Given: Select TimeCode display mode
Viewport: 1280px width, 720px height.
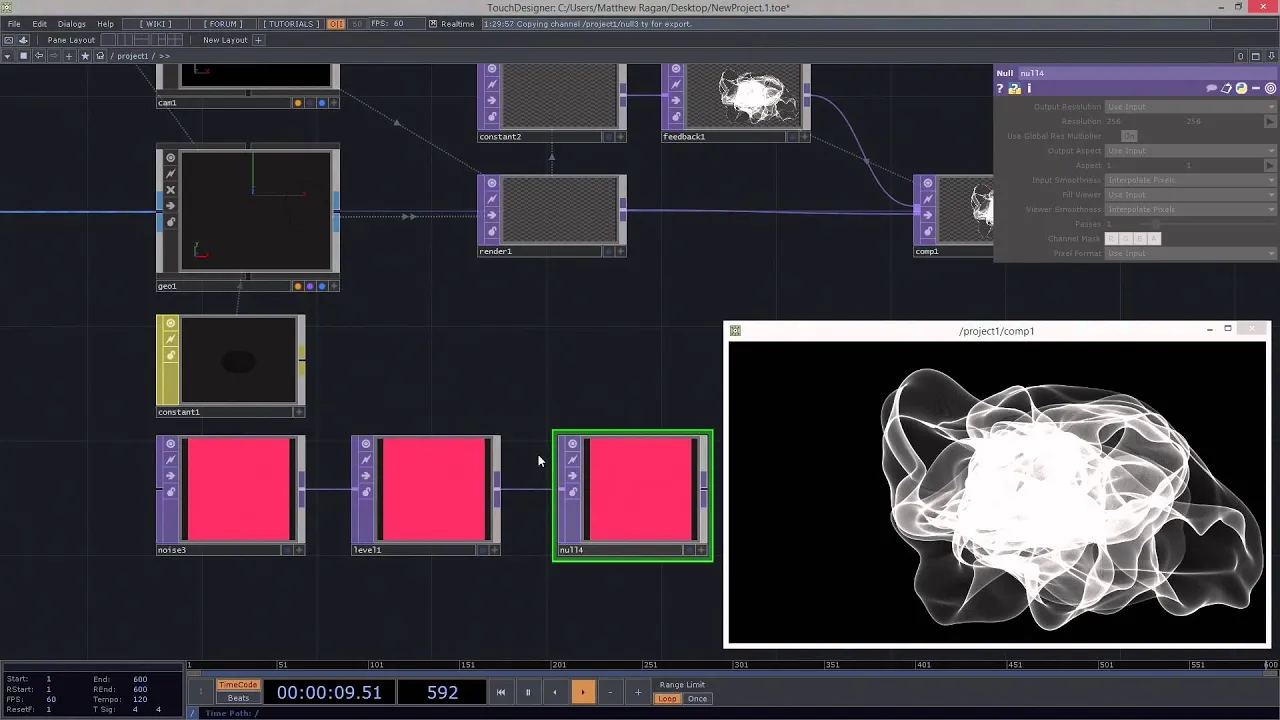Looking at the screenshot, I should (x=238, y=685).
